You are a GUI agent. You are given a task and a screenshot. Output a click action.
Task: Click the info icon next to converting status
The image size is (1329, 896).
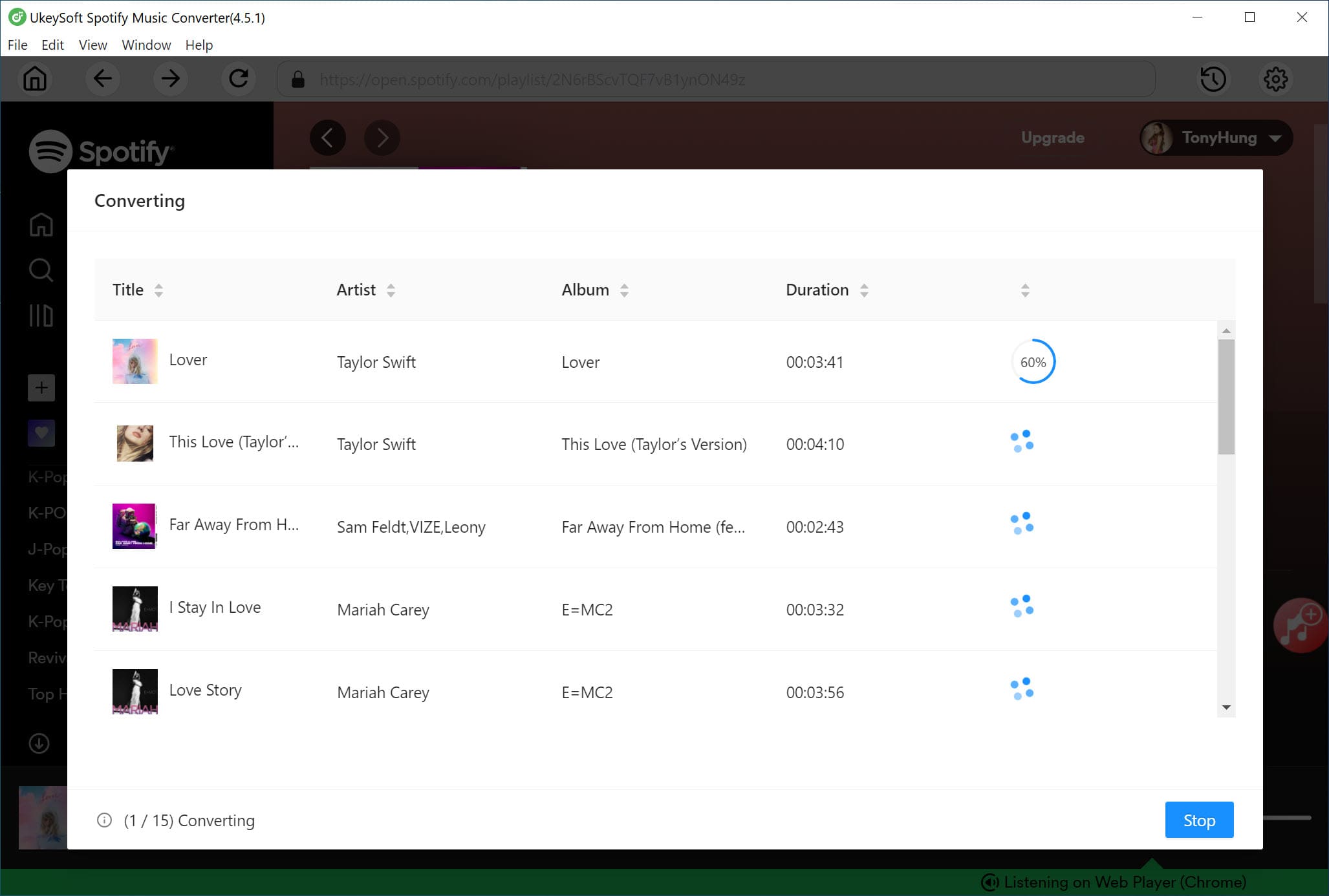click(x=103, y=820)
